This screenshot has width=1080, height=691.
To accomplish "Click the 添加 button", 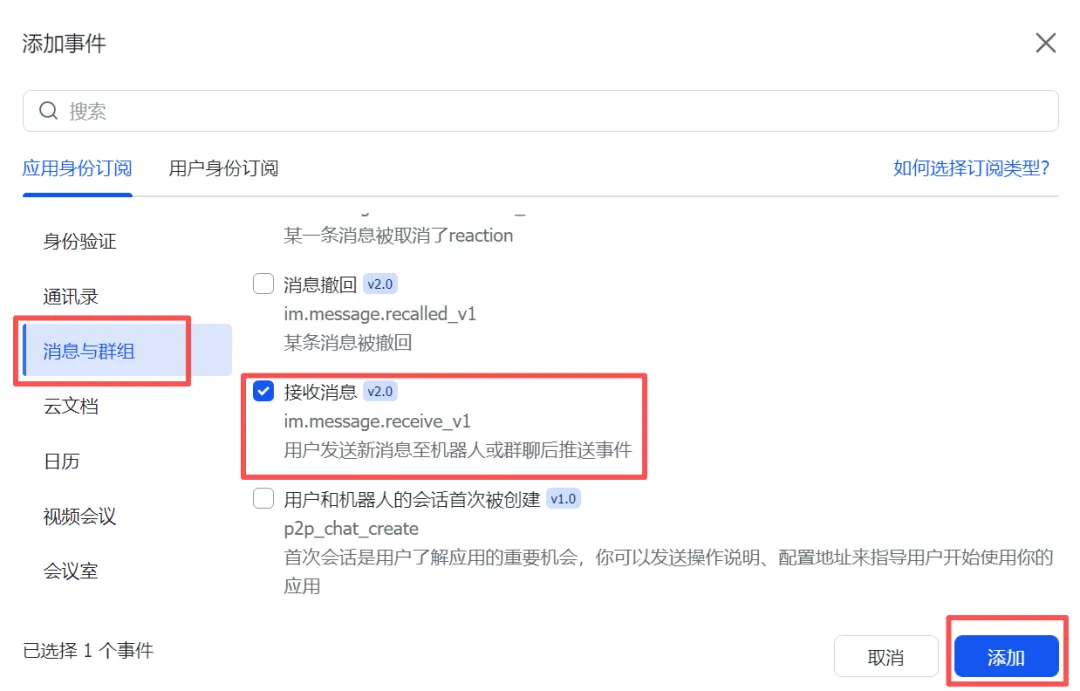I will tap(1006, 657).
